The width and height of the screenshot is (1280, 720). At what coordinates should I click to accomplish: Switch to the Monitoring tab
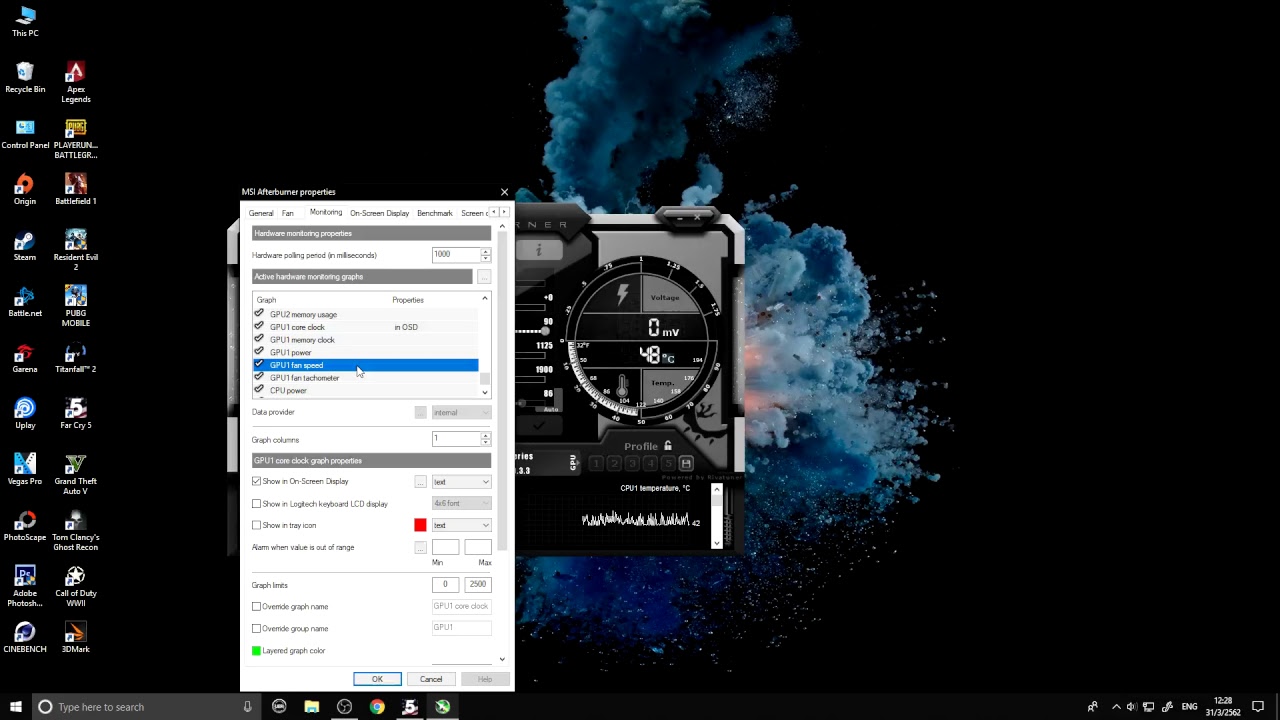click(326, 212)
